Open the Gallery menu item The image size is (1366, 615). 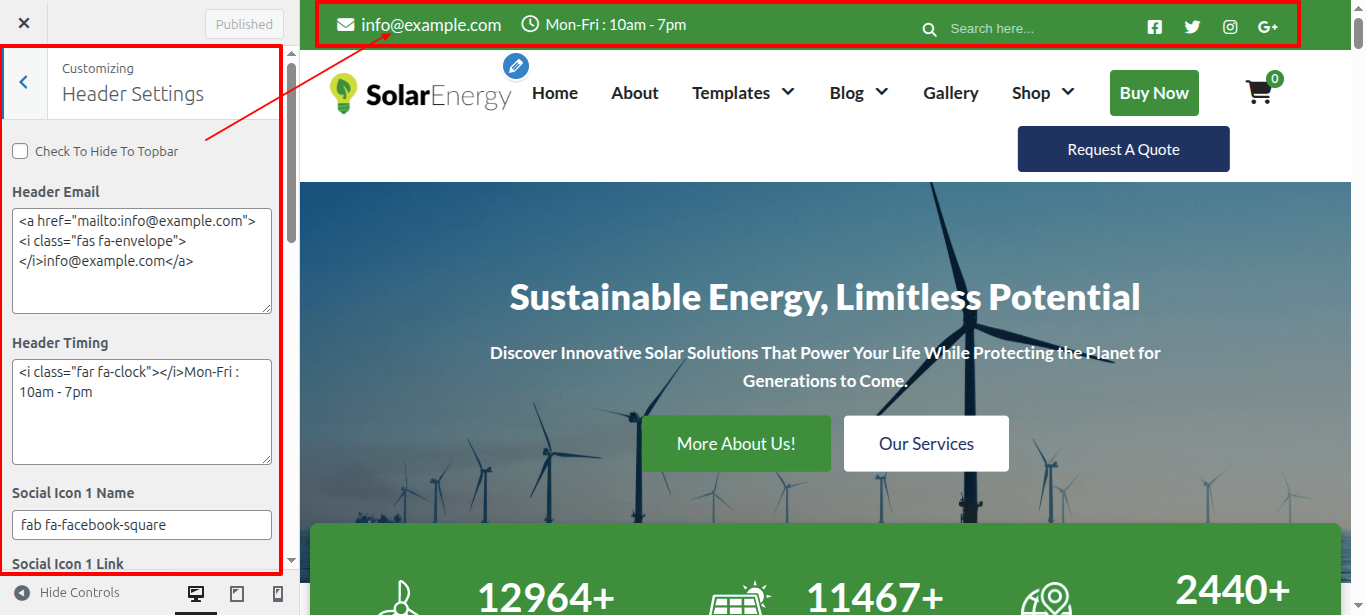[x=950, y=93]
